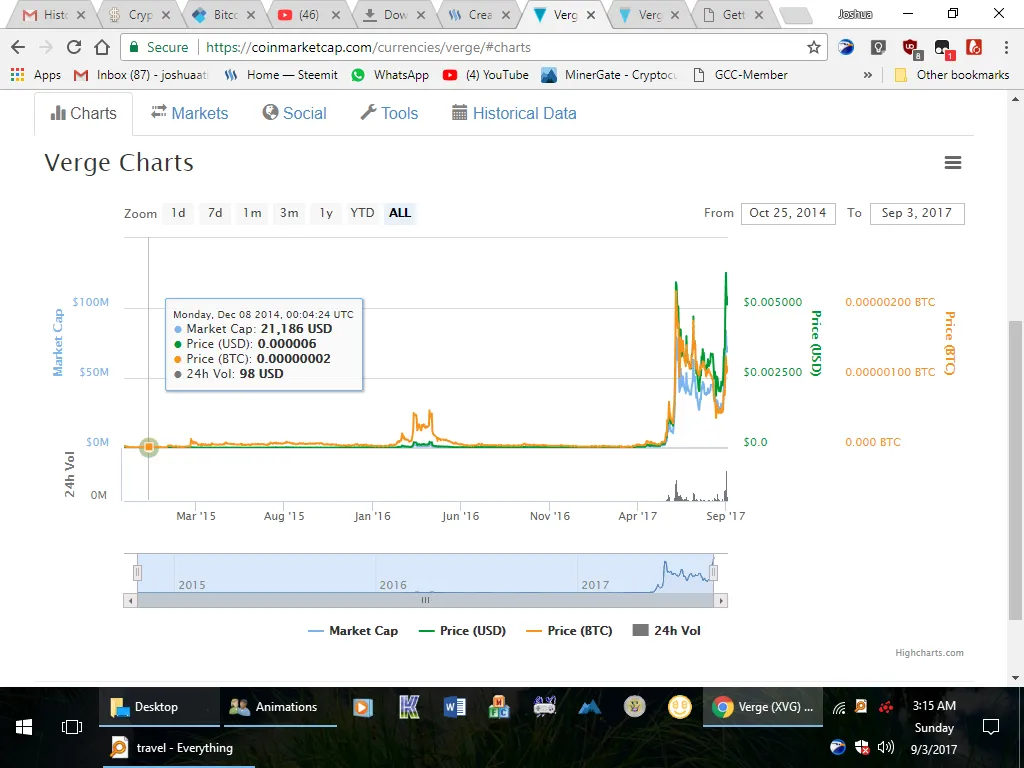Click the lightbulb extension icon
Viewport: 1024px width, 768px height.
tap(878, 47)
